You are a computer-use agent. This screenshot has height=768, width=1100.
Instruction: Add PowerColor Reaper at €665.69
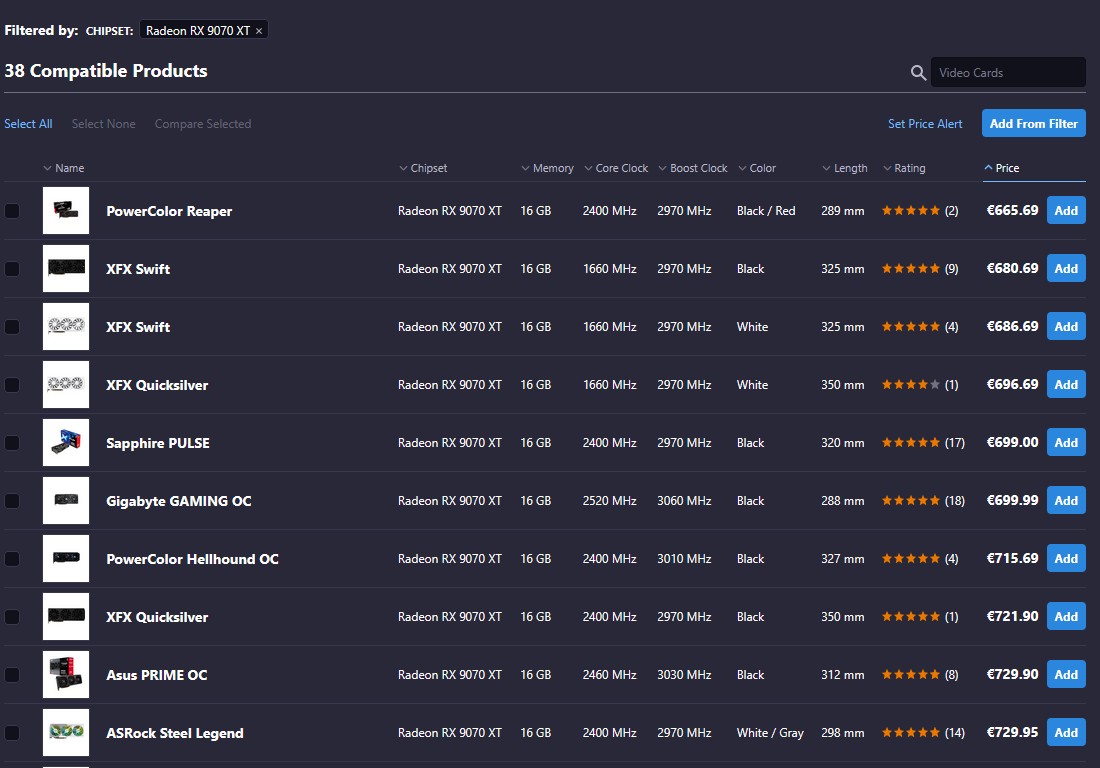[1066, 210]
